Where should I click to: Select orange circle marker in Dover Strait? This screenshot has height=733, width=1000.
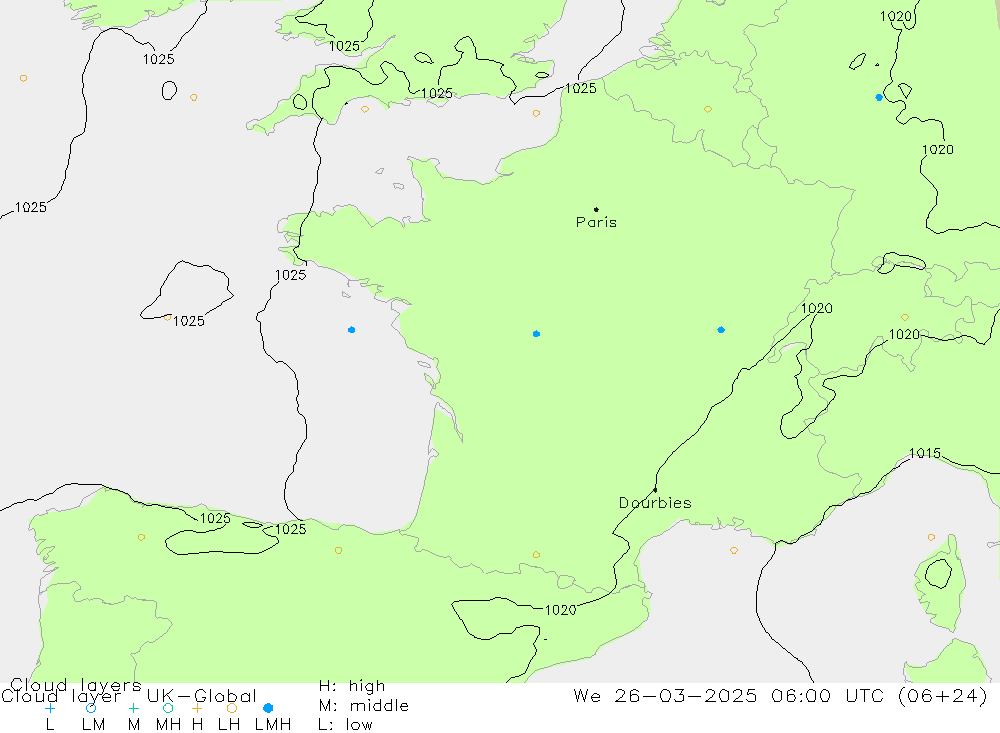(536, 114)
